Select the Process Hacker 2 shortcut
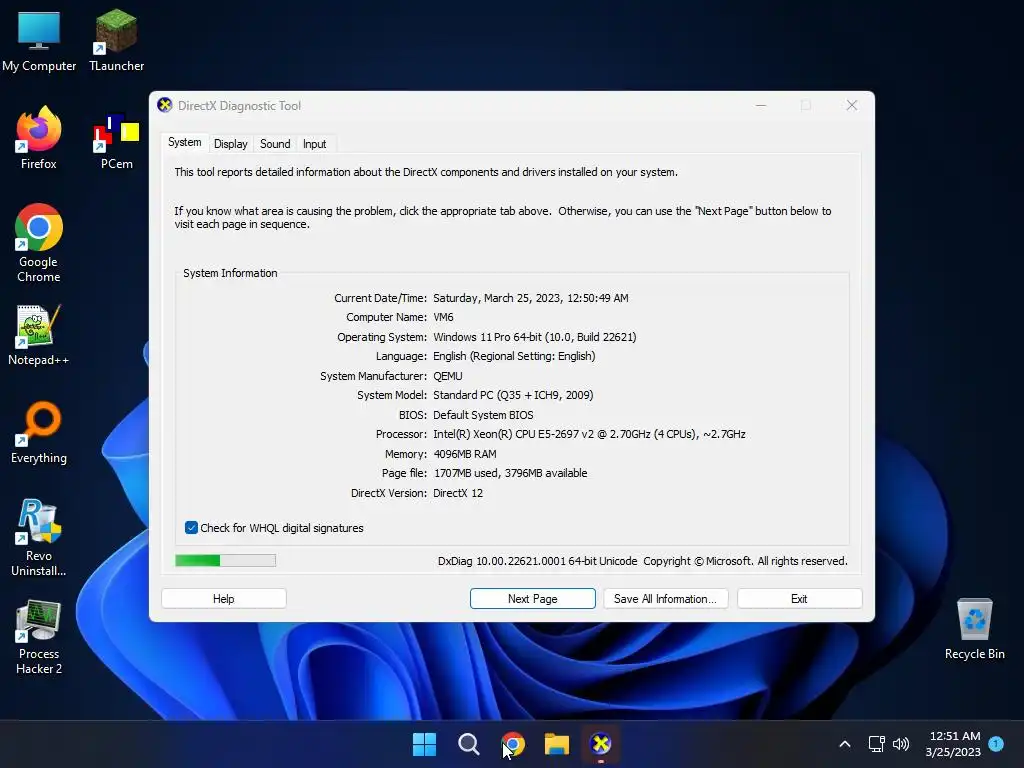This screenshot has width=1024, height=768. [39, 637]
